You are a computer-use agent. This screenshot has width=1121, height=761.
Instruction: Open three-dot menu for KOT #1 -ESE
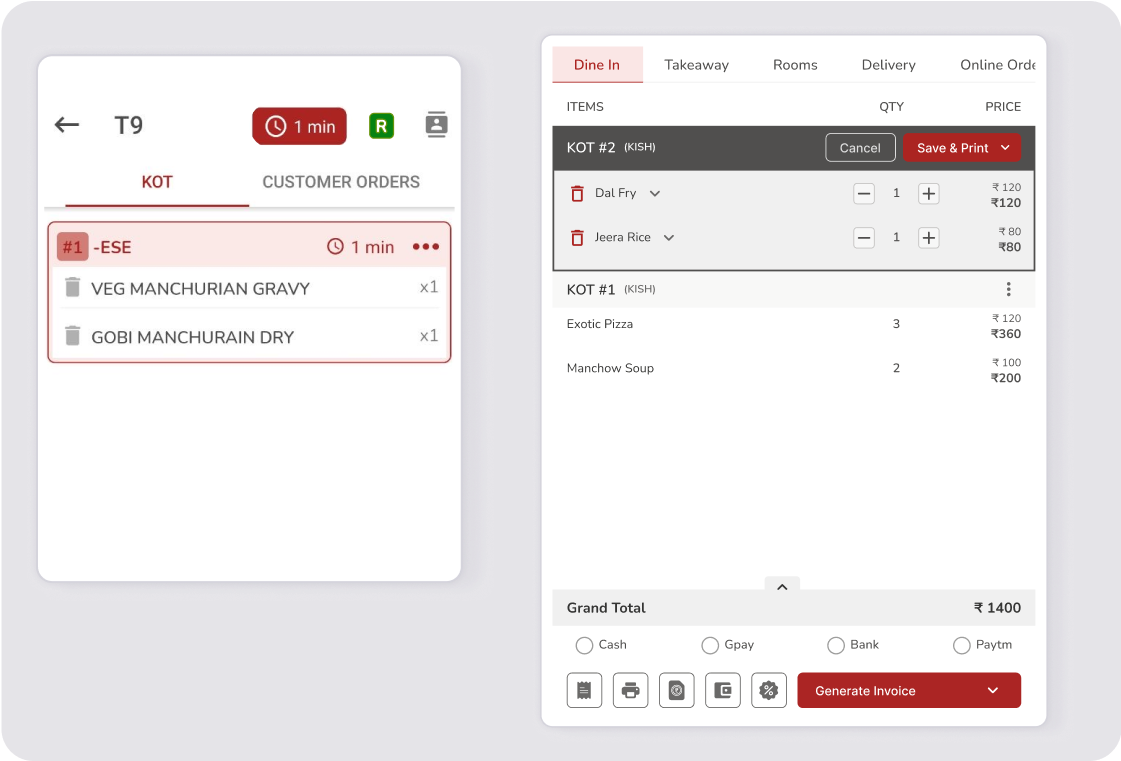point(425,247)
